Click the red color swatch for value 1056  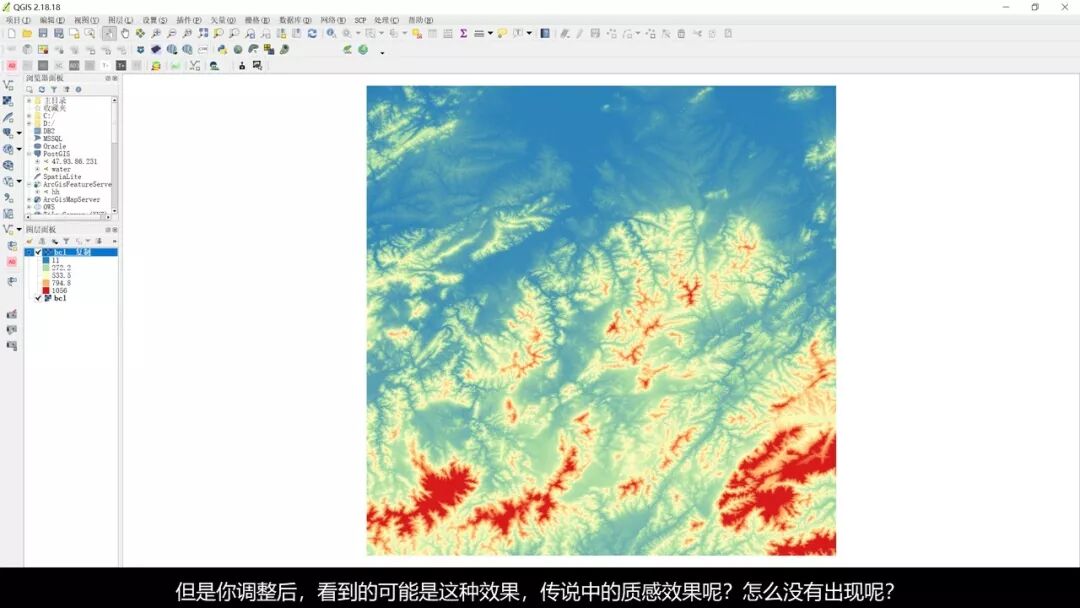pyautogui.click(x=45, y=291)
